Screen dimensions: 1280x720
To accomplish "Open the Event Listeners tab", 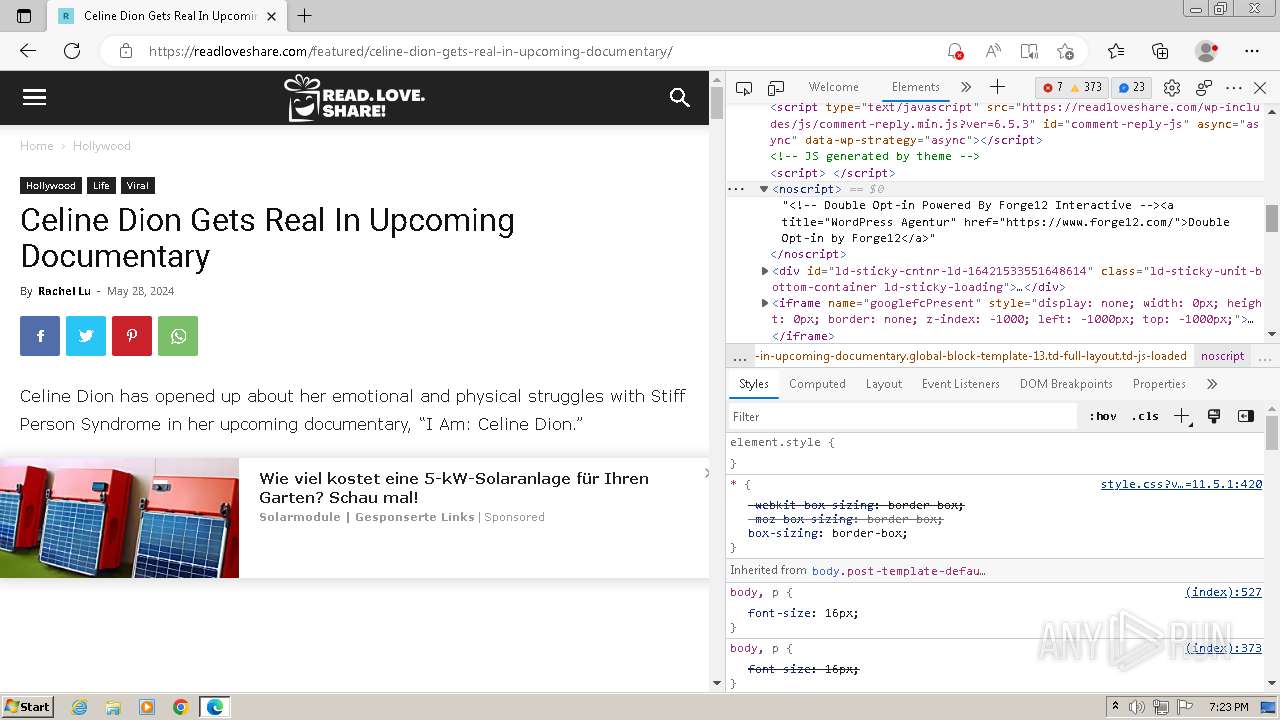I will click(960, 384).
